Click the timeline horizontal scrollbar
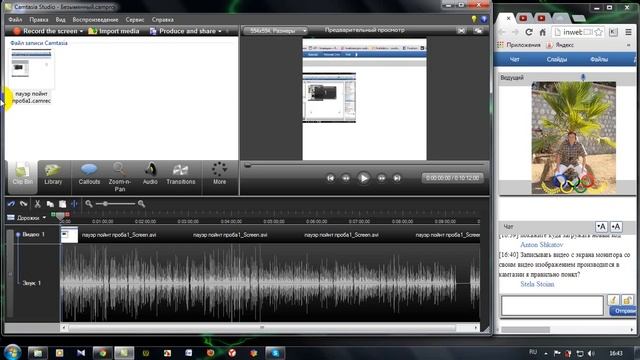 [262, 327]
